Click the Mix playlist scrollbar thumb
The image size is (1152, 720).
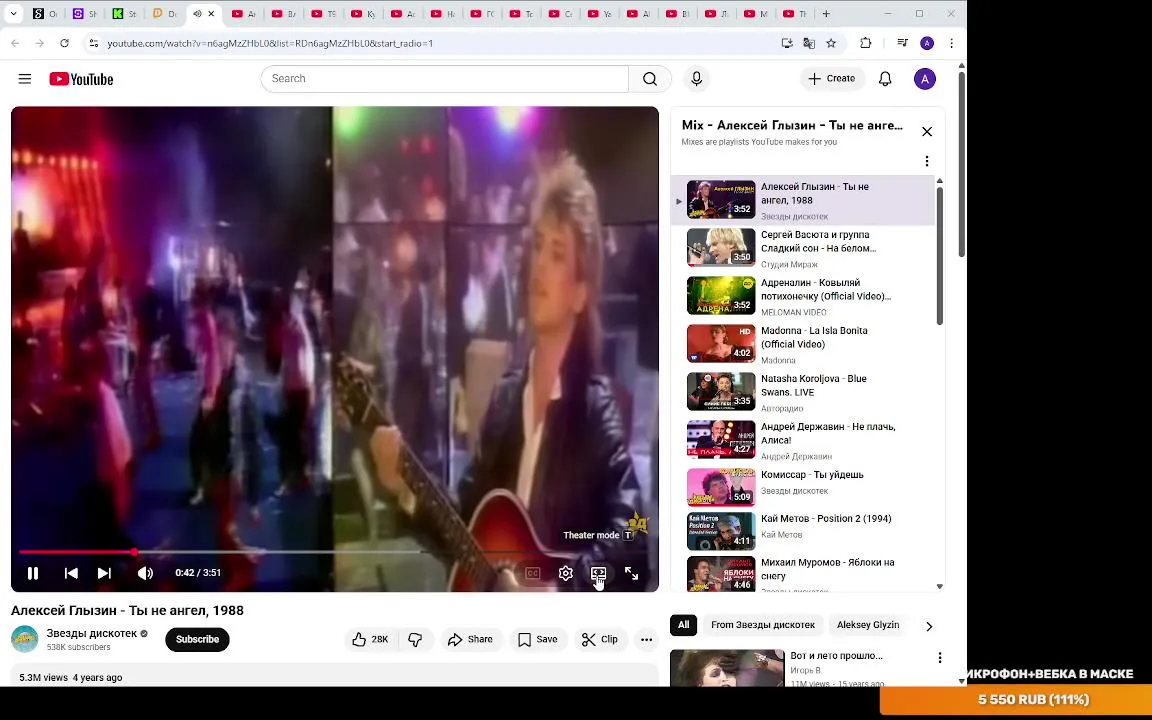tap(940, 256)
